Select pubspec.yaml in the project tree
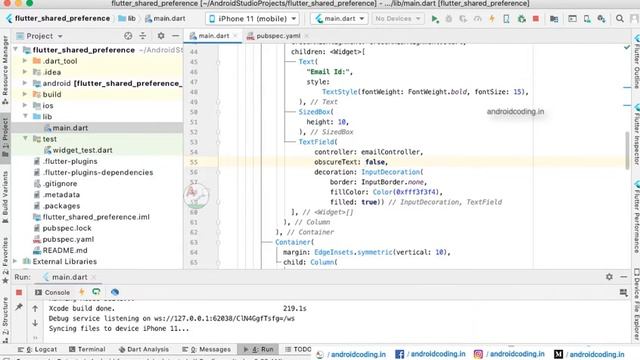This screenshot has width=640, height=360. [x=68, y=239]
